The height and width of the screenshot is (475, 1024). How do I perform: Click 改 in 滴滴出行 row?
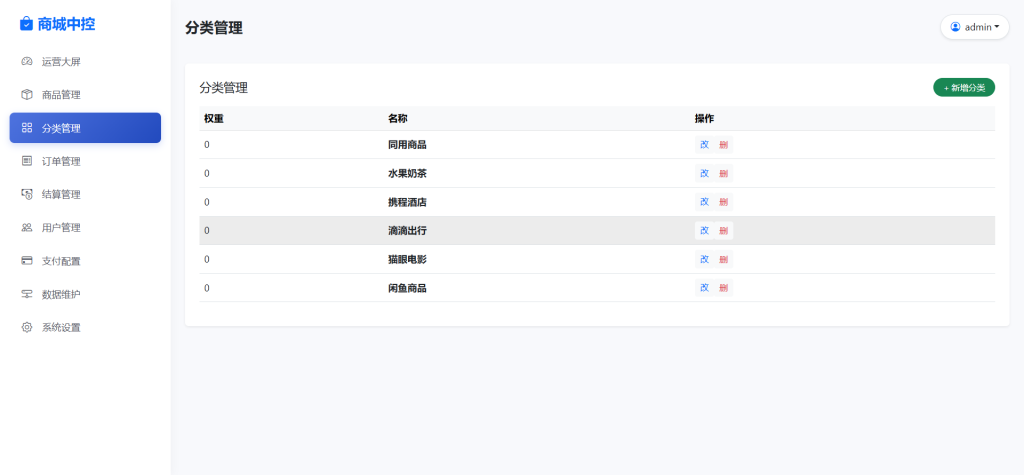tap(704, 231)
